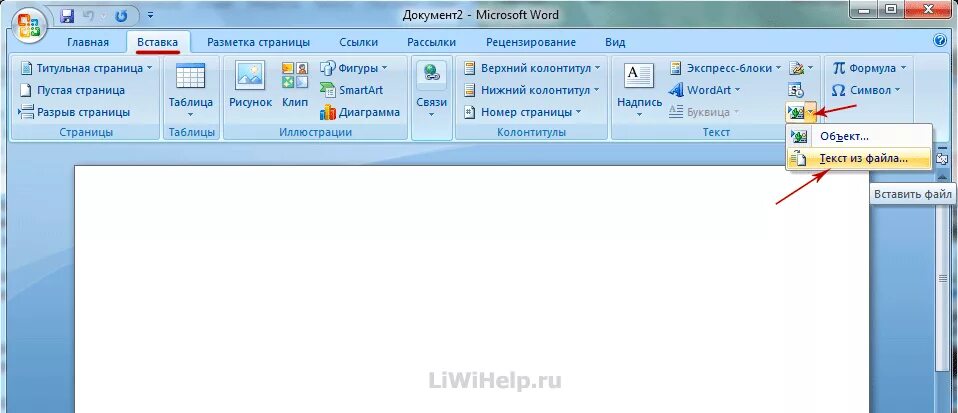
Task: Click the vertical scrollbar thumb
Action: point(942,278)
